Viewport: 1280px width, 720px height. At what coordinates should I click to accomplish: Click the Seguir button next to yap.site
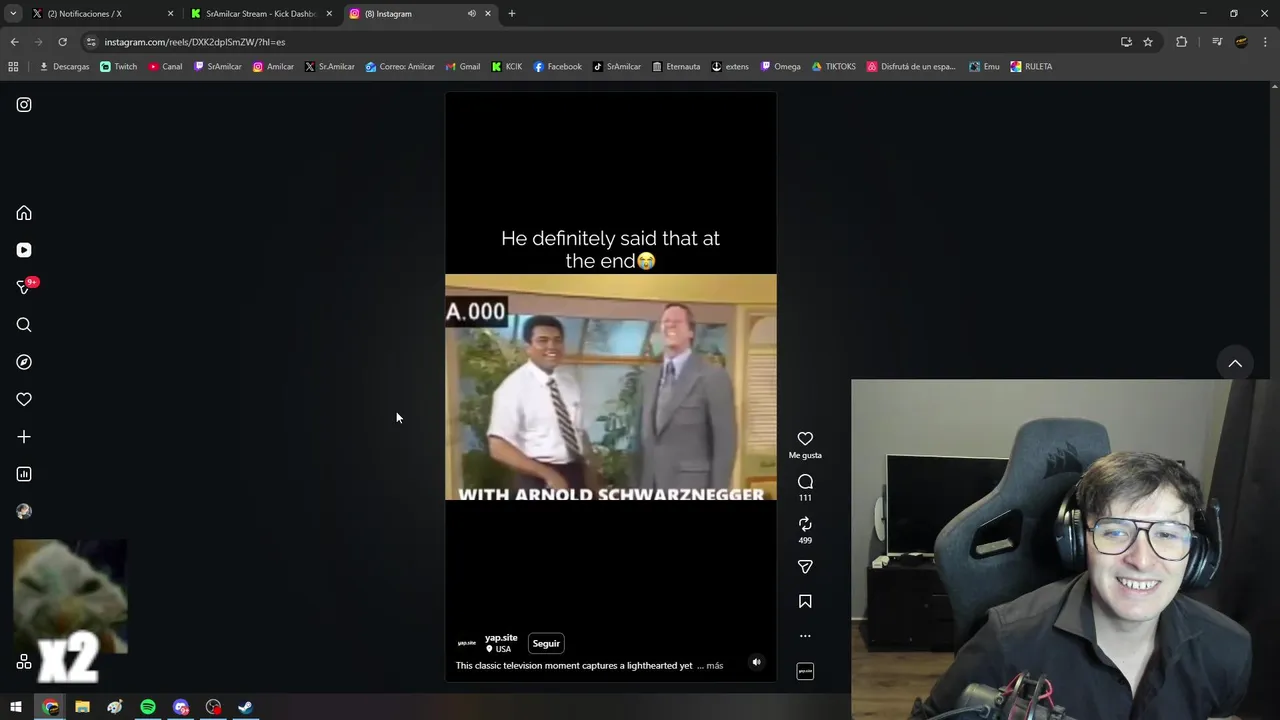coord(546,644)
